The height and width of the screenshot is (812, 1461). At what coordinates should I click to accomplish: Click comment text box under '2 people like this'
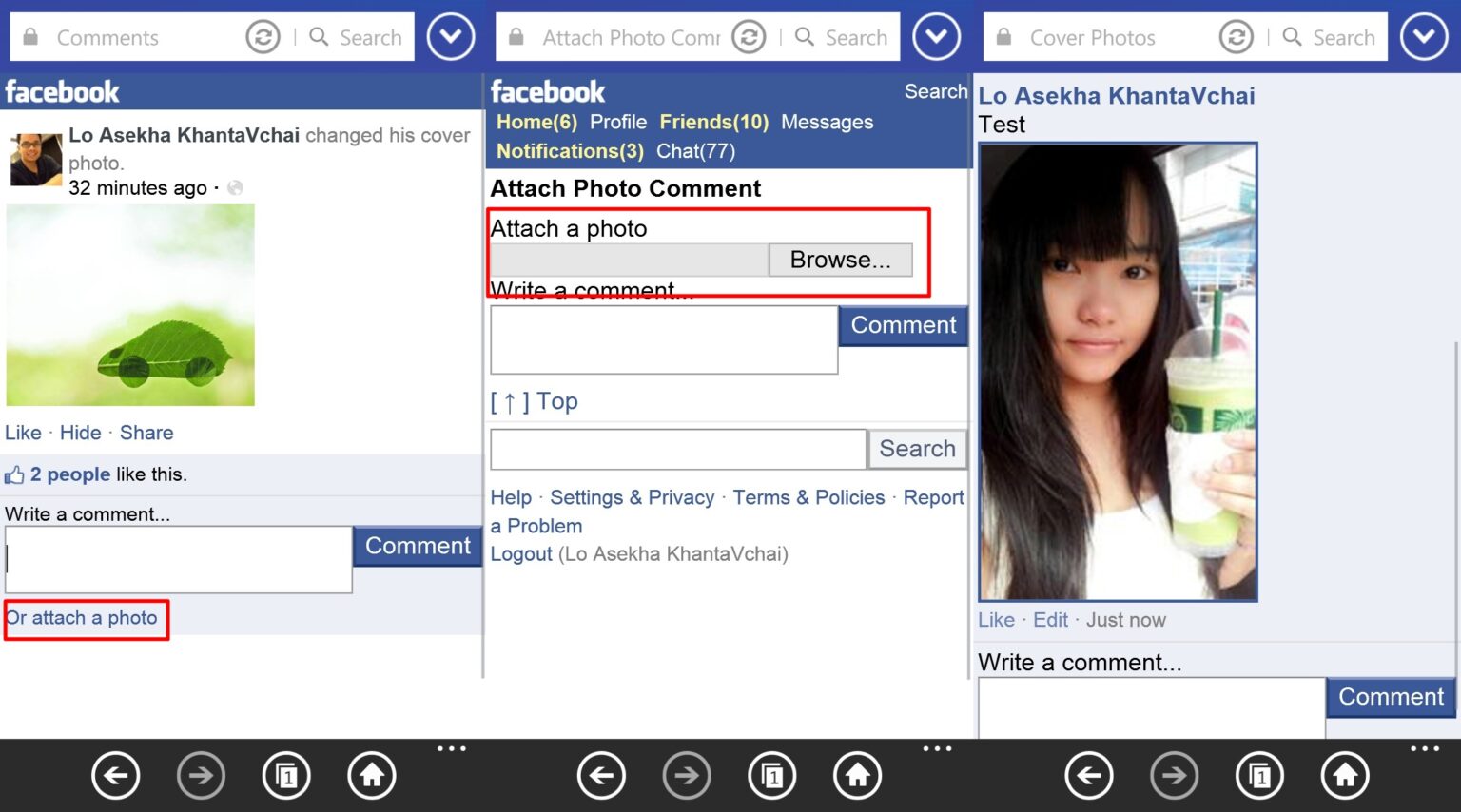point(179,559)
